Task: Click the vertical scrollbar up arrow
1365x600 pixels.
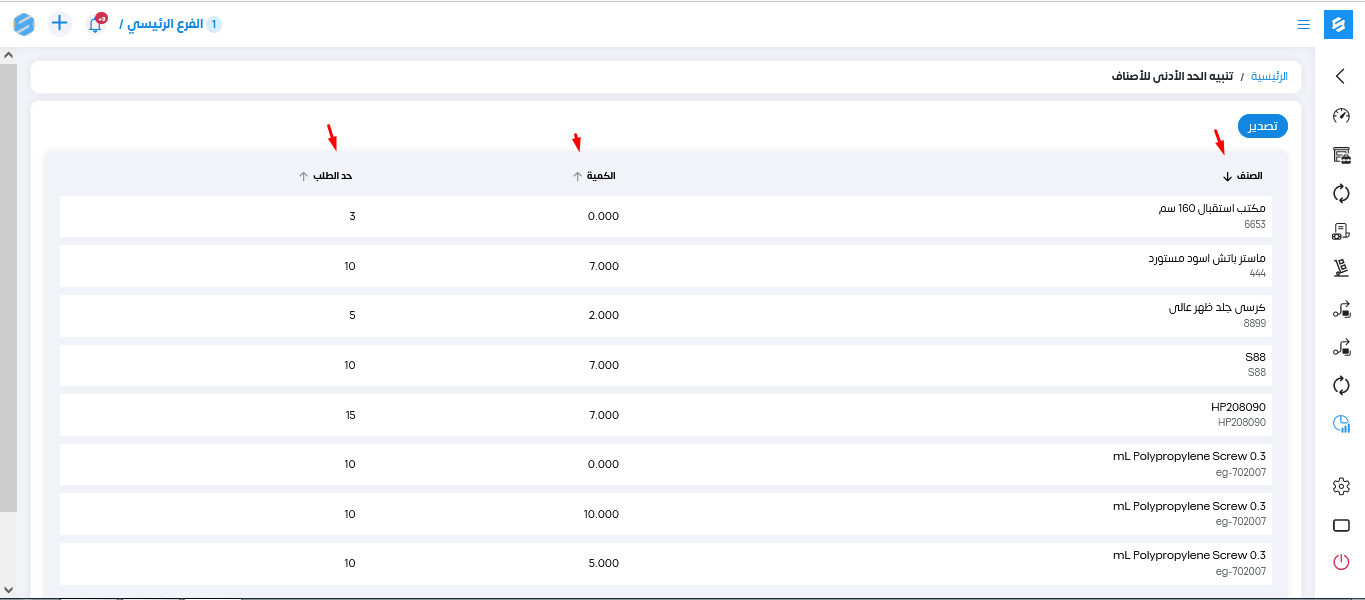Action: coord(8,56)
